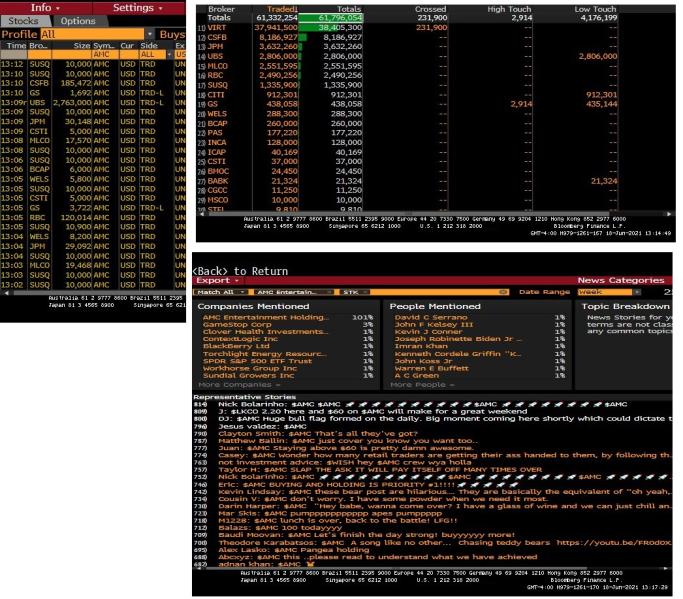Screen dimensions: 683x599
Task: Expand More People
Action: click(x=422, y=385)
